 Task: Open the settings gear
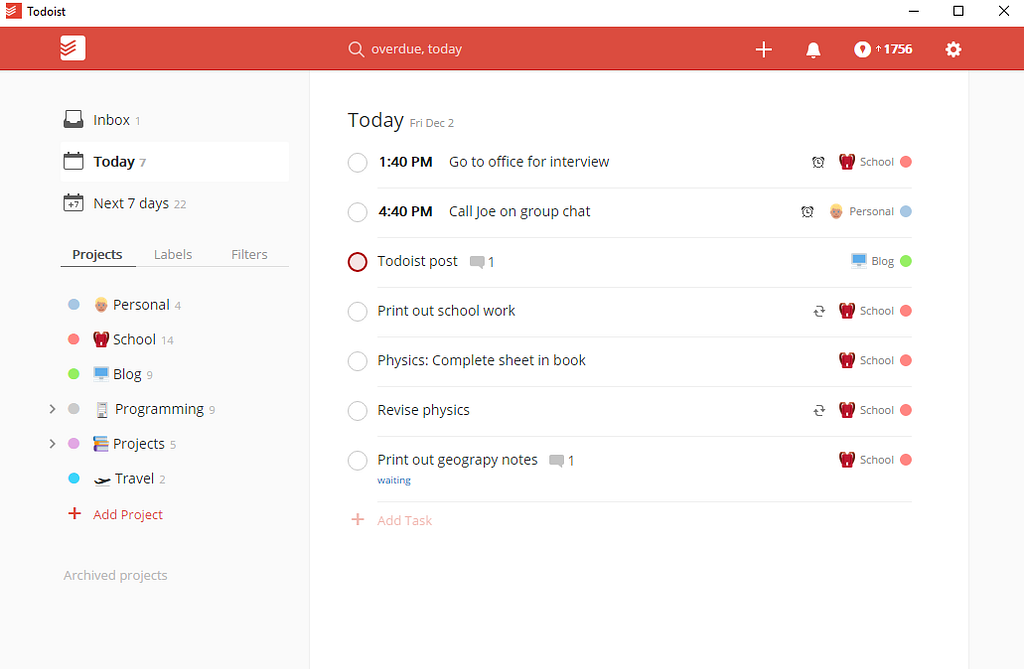(953, 48)
